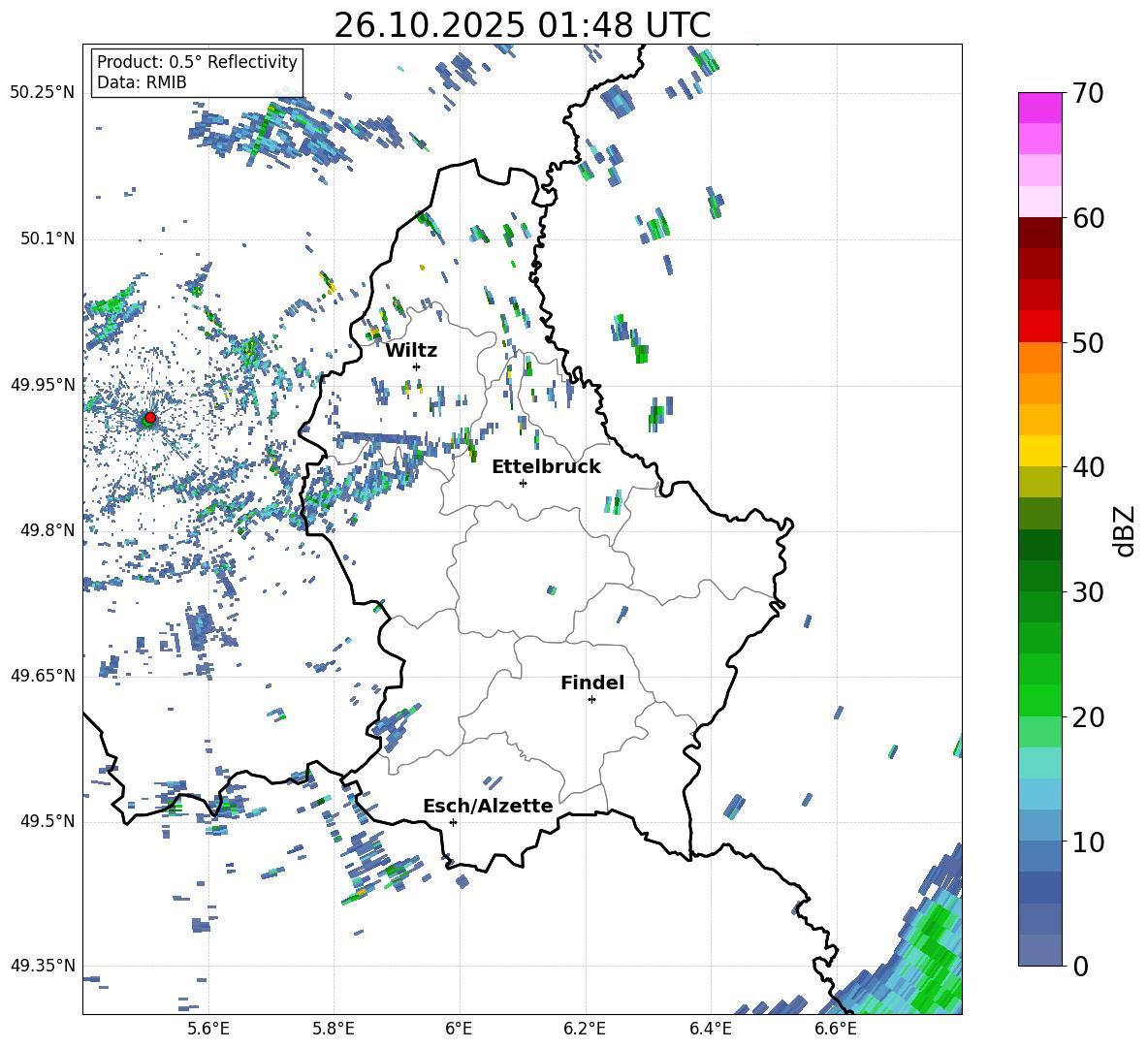Click the Esch/Alzette city label
Viewport: 1148px width, 1048px height.
(x=488, y=806)
